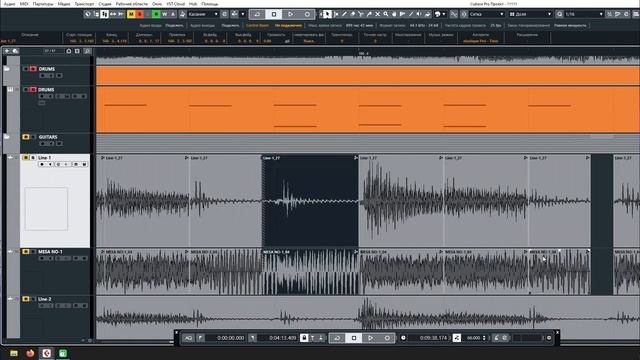Image resolution: width=640 pixels, height=360 pixels.
Task: Open the Аудио menu
Action: 9,4
